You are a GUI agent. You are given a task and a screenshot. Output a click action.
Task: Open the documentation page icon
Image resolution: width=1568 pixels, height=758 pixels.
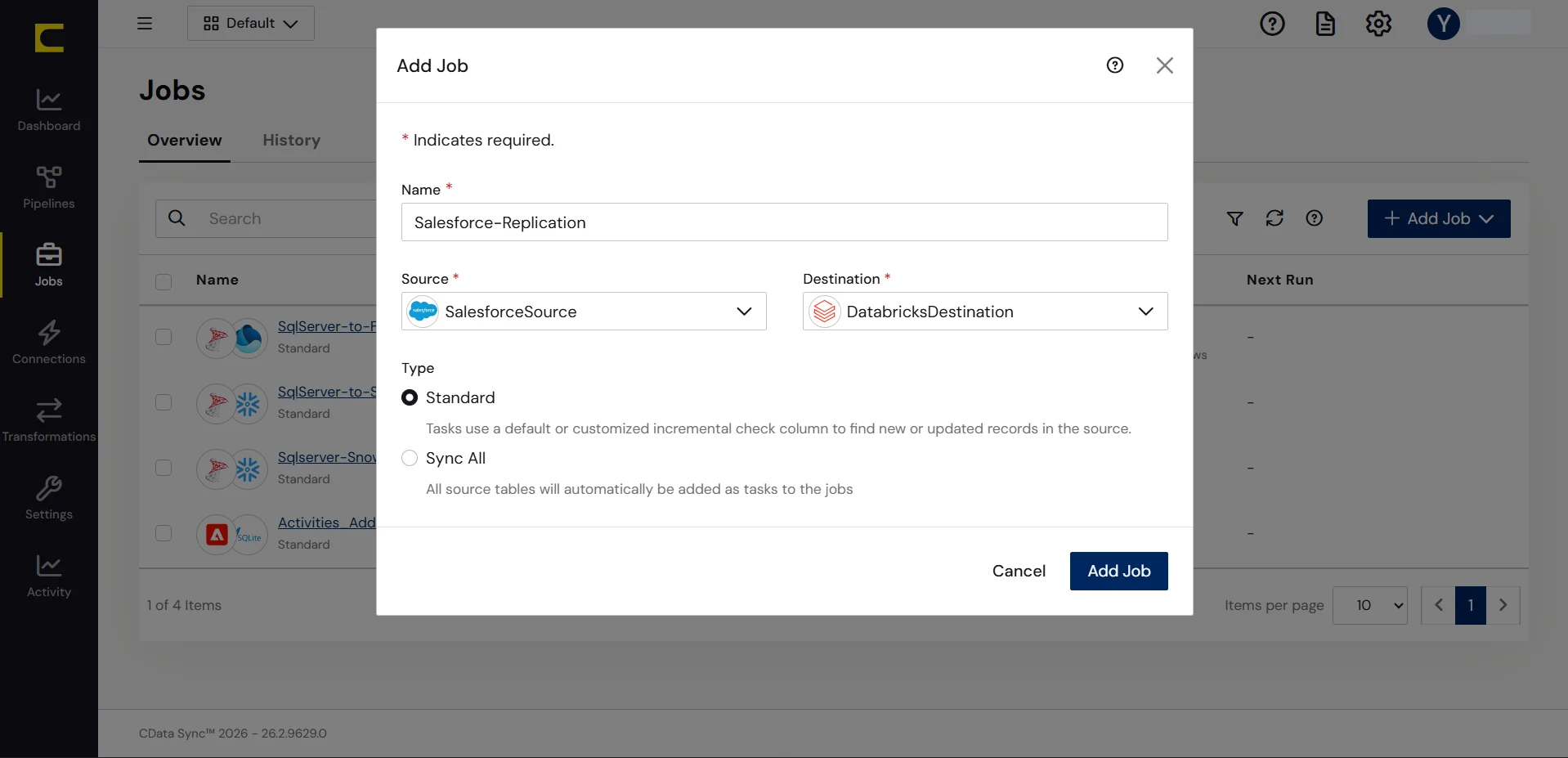[x=1325, y=24]
